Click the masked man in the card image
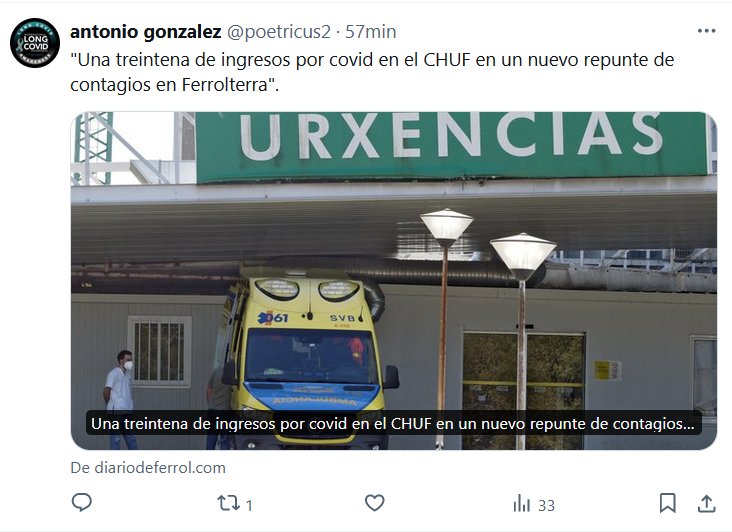 120,399
